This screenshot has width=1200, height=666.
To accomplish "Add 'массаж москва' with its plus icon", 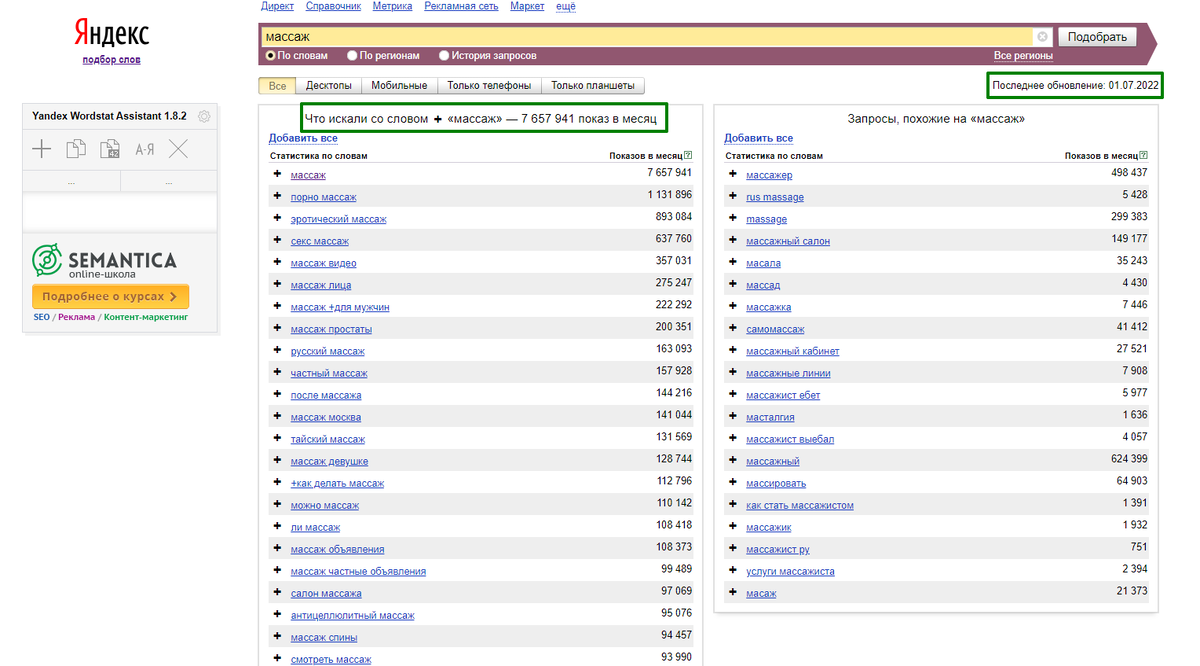I will pos(277,416).
